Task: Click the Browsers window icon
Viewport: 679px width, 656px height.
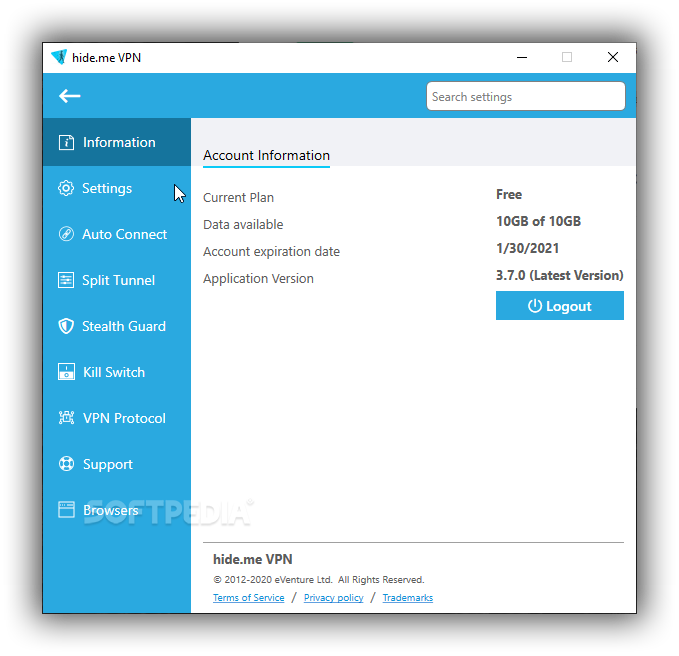Action: tap(66, 510)
